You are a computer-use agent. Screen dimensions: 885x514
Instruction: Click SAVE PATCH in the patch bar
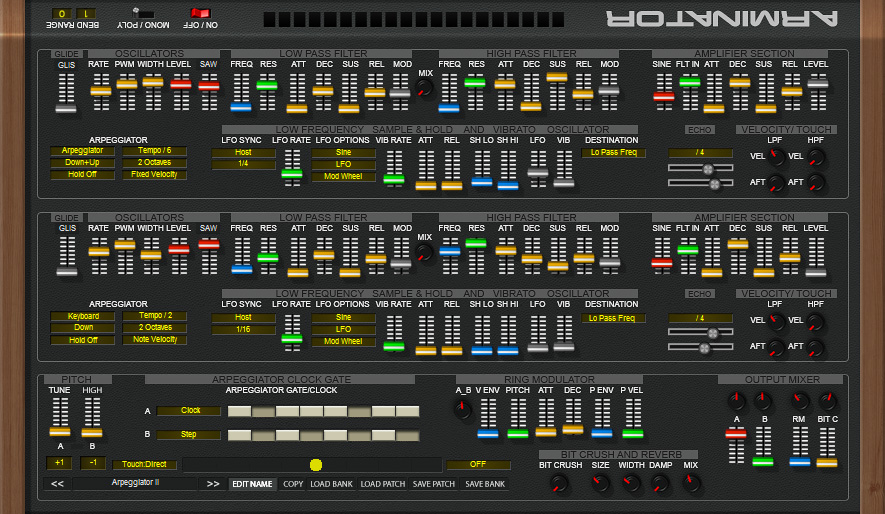433,484
